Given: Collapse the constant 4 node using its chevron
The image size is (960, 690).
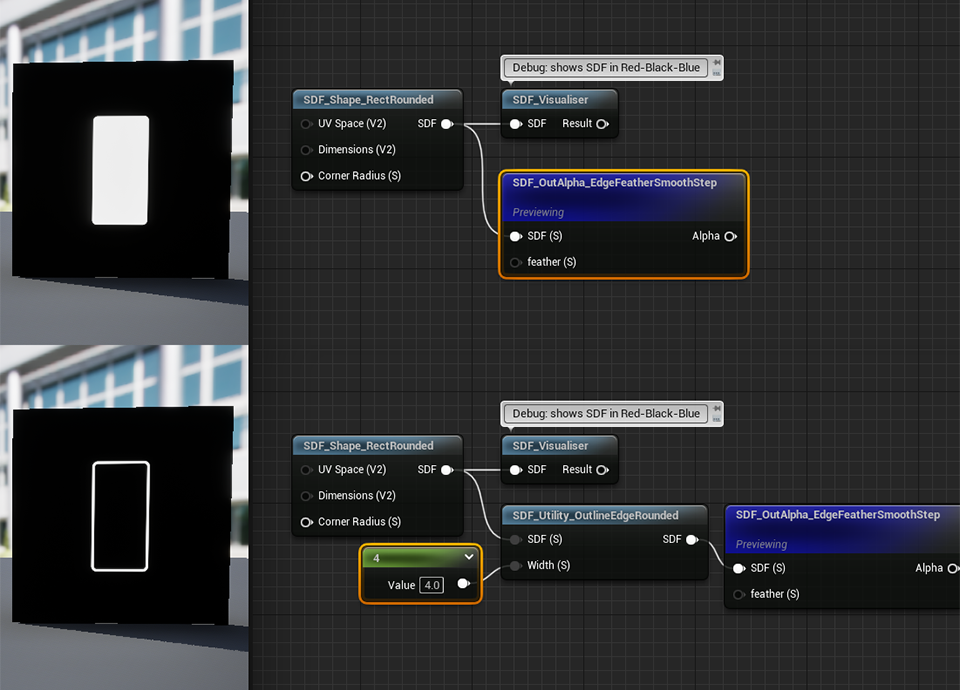Looking at the screenshot, I should tap(468, 557).
